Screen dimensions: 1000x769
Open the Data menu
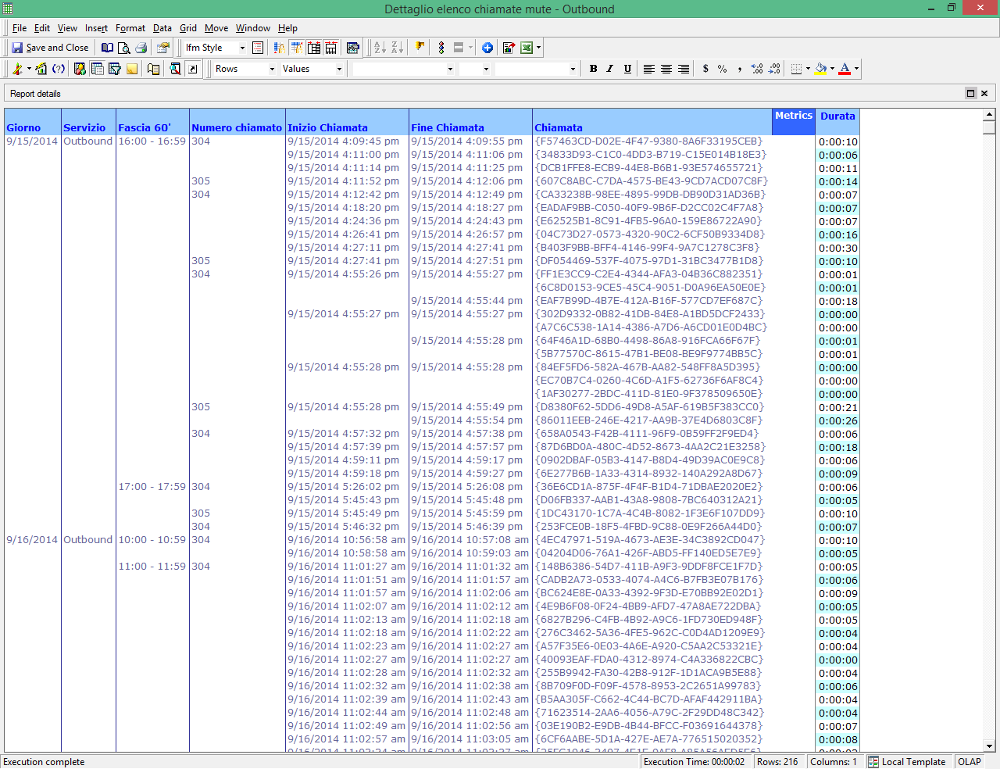click(x=162, y=28)
